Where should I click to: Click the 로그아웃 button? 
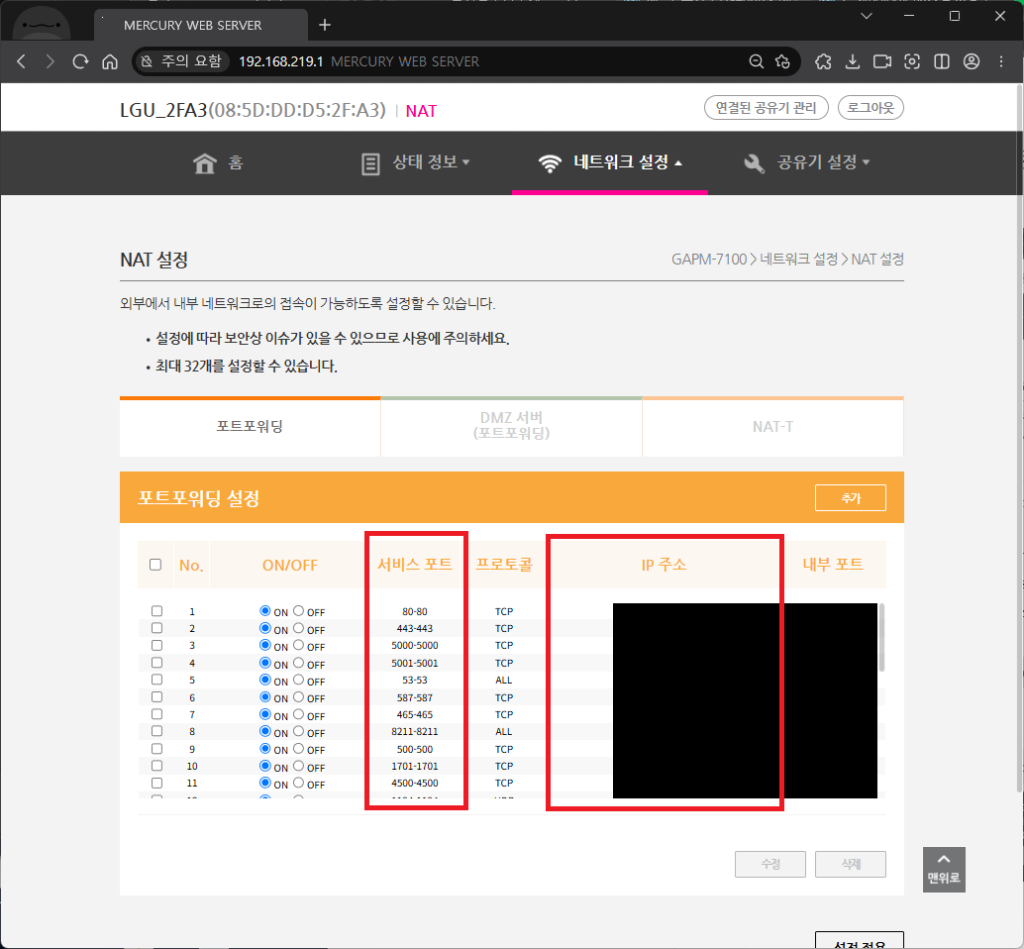point(871,108)
